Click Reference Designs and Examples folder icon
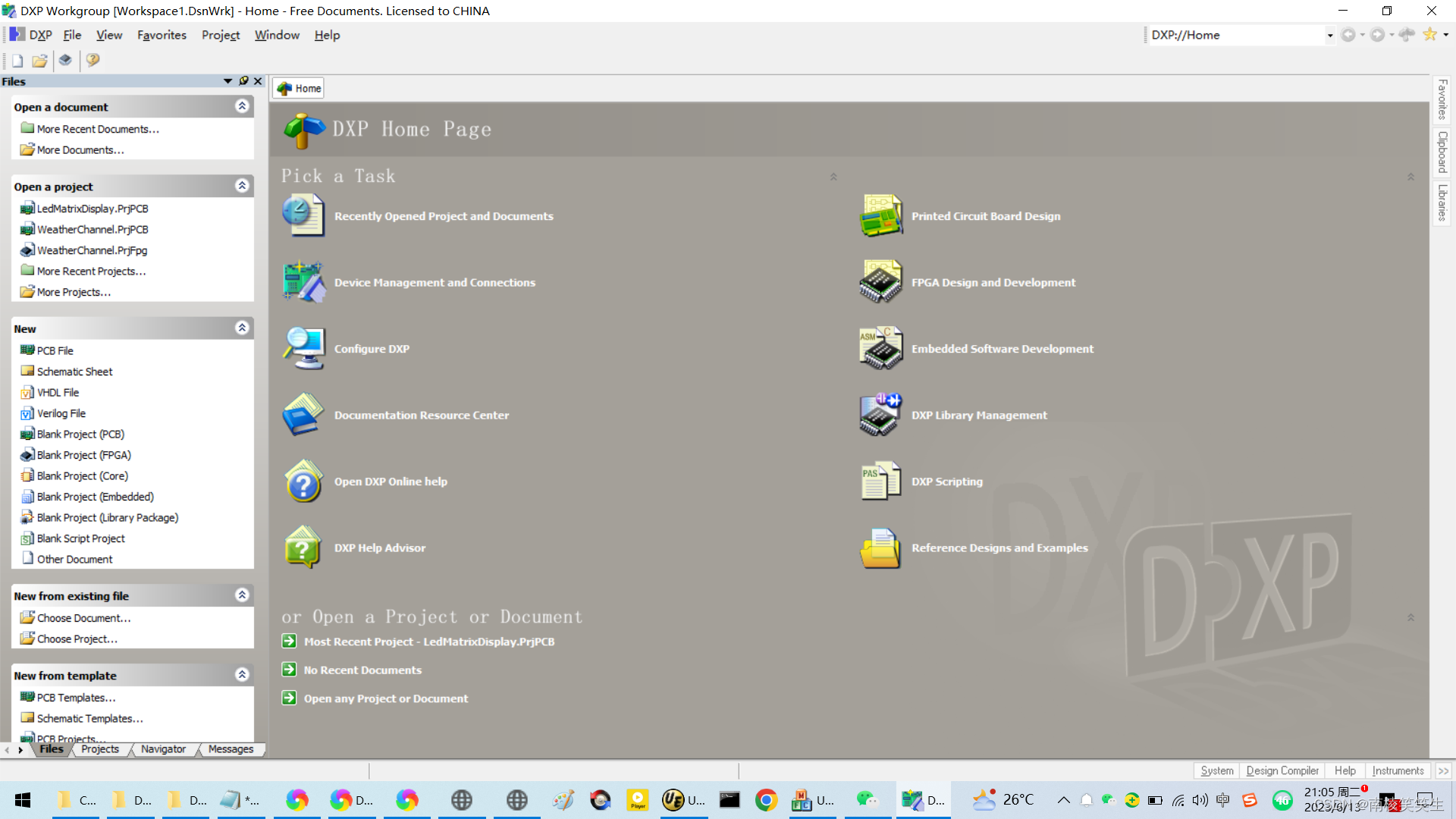1456x819 pixels. pyautogui.click(x=880, y=548)
